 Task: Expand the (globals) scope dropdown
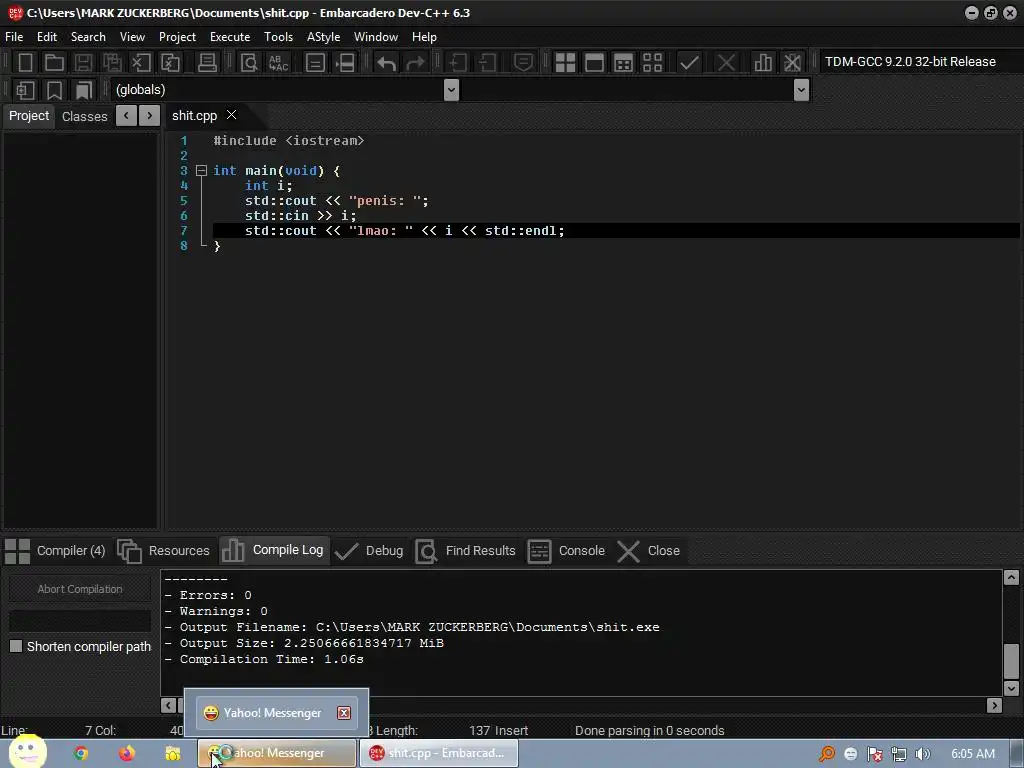click(451, 89)
